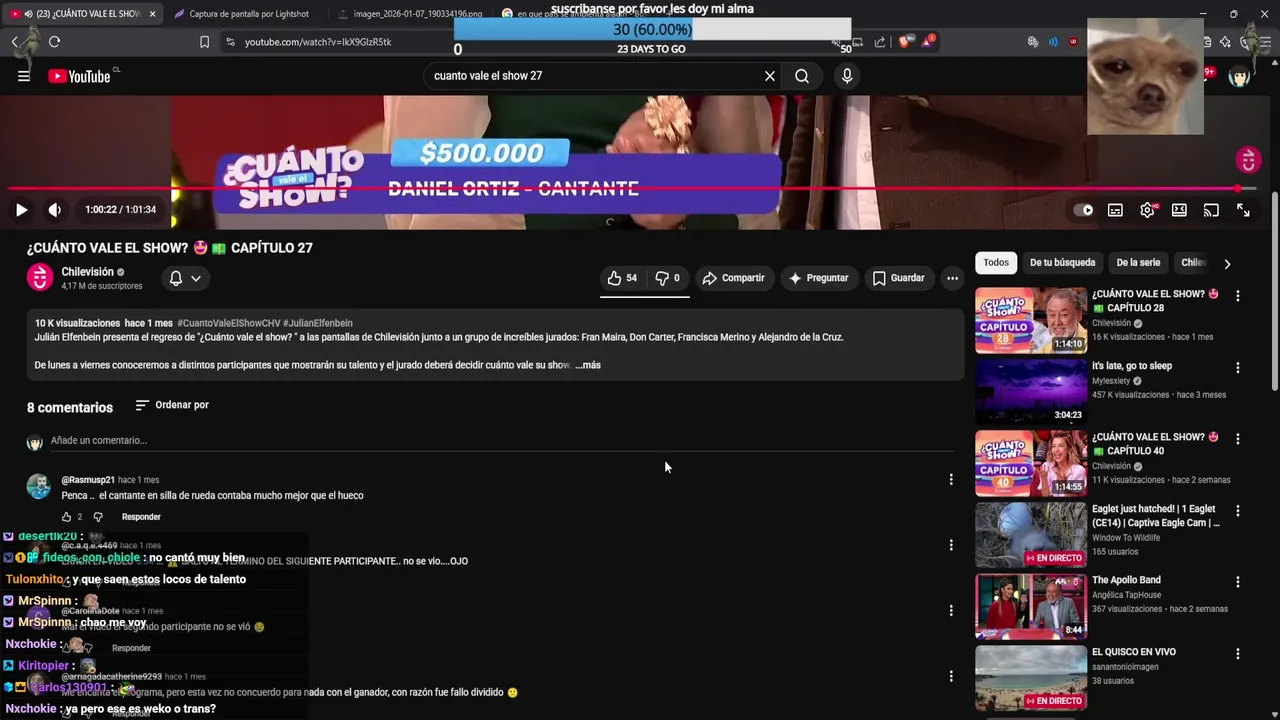
Task: Open menu for It's late, go to sleep
Action: [1238, 368]
